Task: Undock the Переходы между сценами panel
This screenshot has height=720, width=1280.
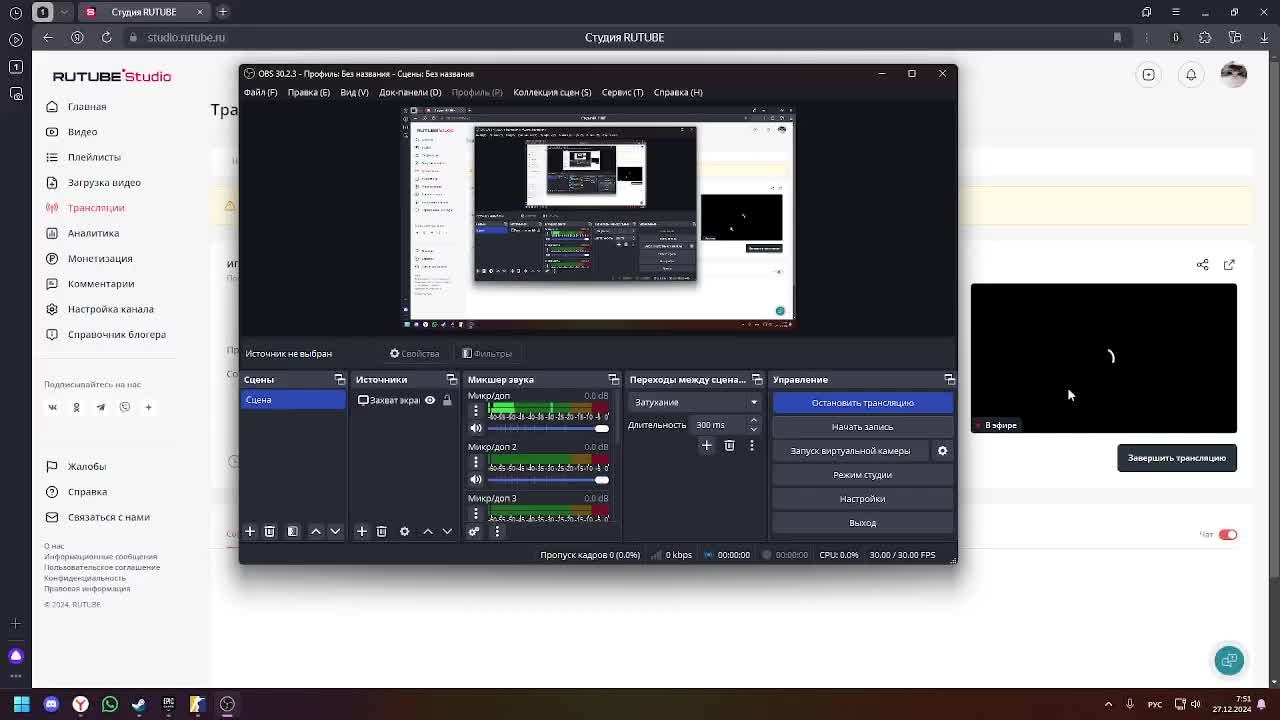Action: [x=756, y=380]
